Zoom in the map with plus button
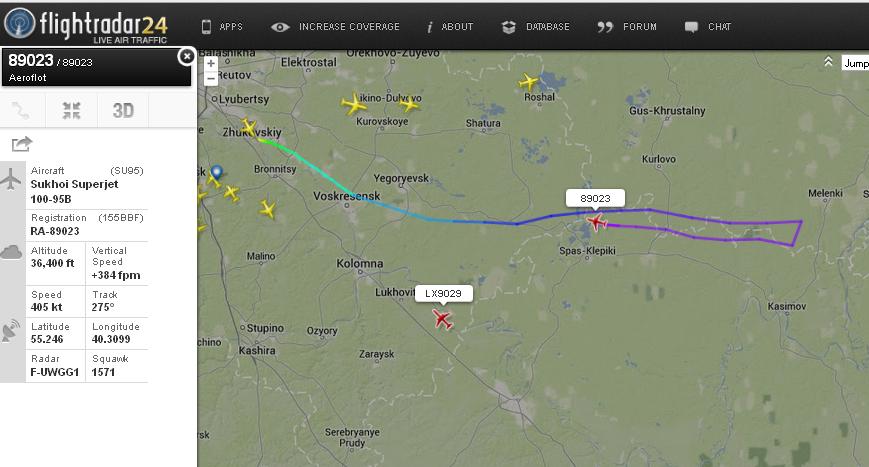Viewport: 869px width, 467px height. (211, 64)
